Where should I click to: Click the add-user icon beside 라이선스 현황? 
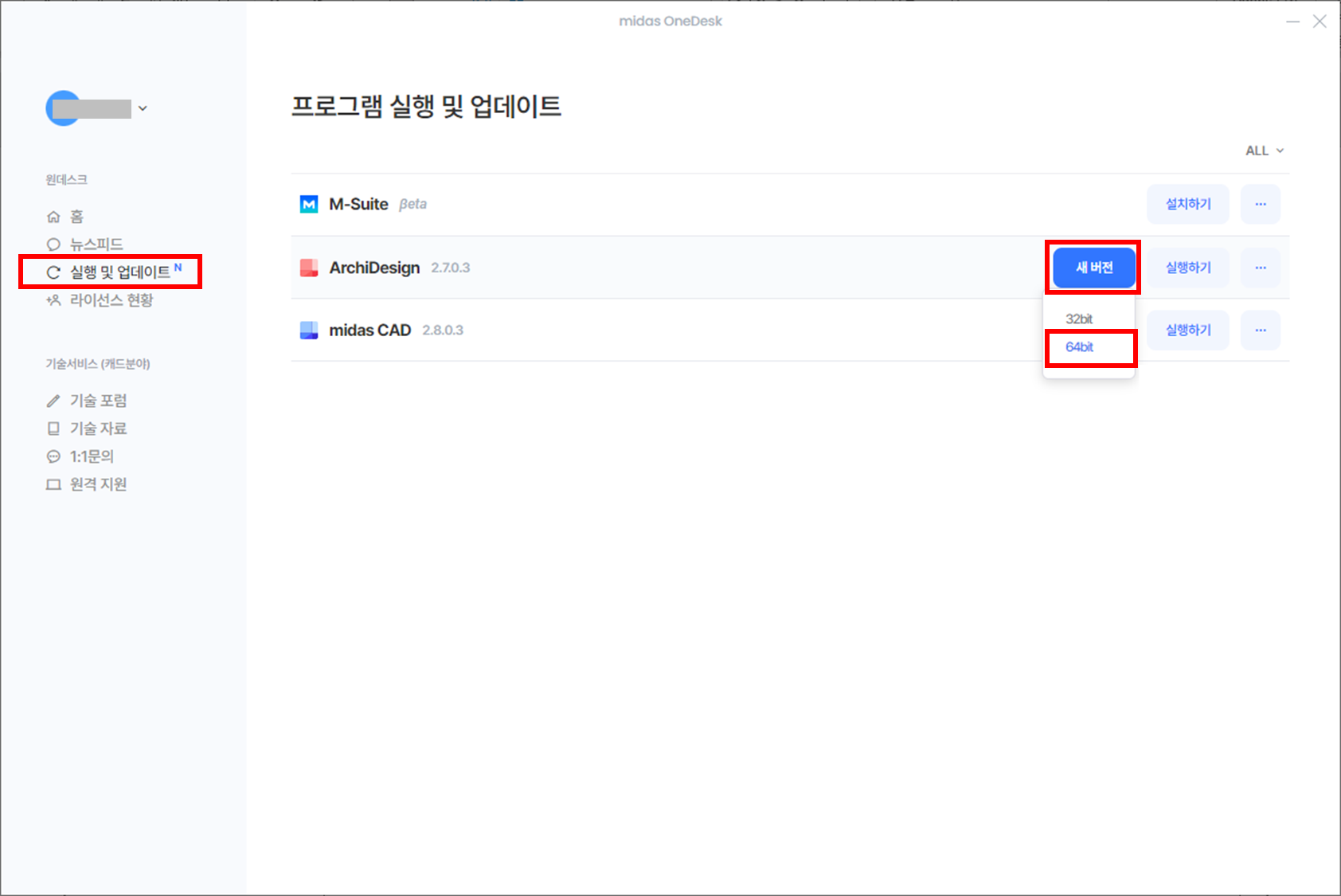53,300
